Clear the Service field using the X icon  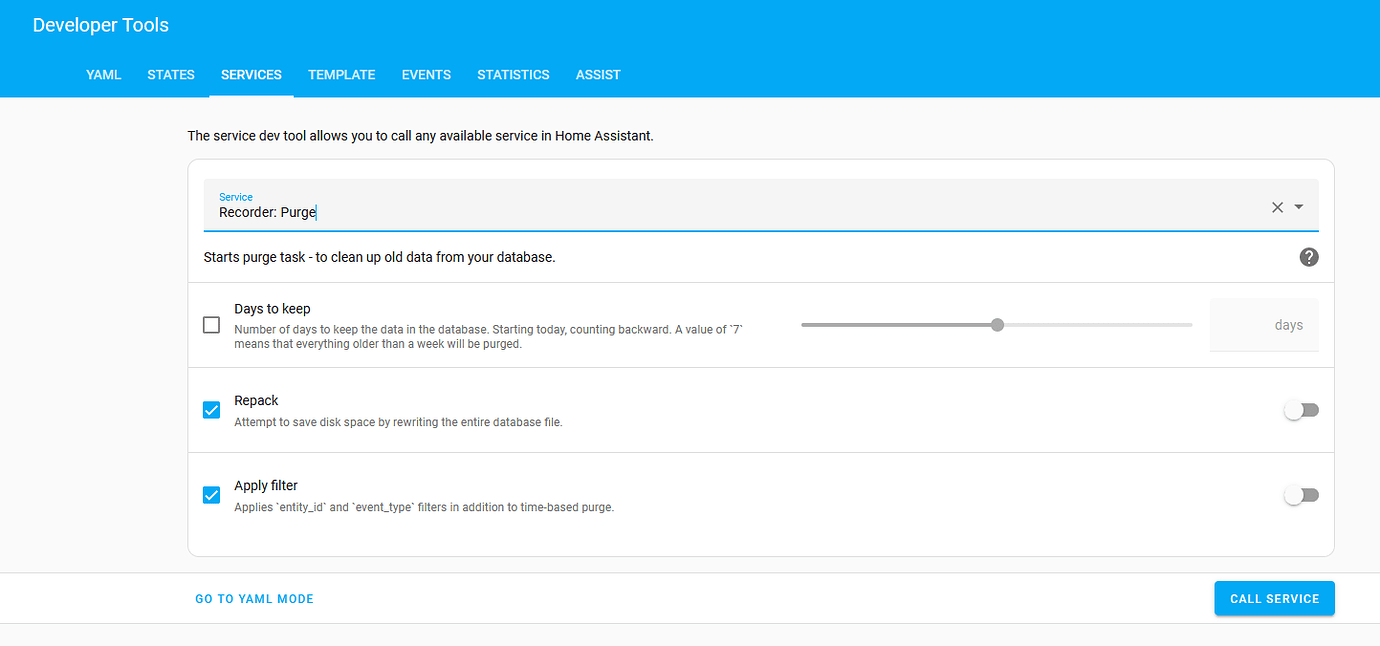coord(1277,207)
